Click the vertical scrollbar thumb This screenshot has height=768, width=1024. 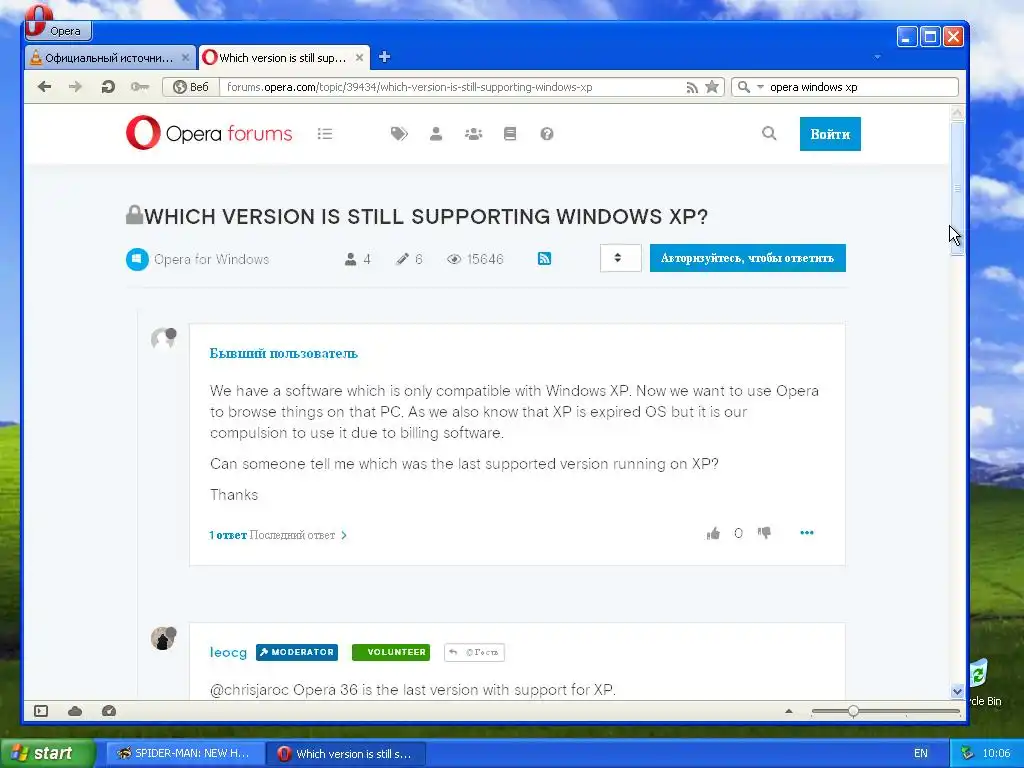click(x=957, y=188)
